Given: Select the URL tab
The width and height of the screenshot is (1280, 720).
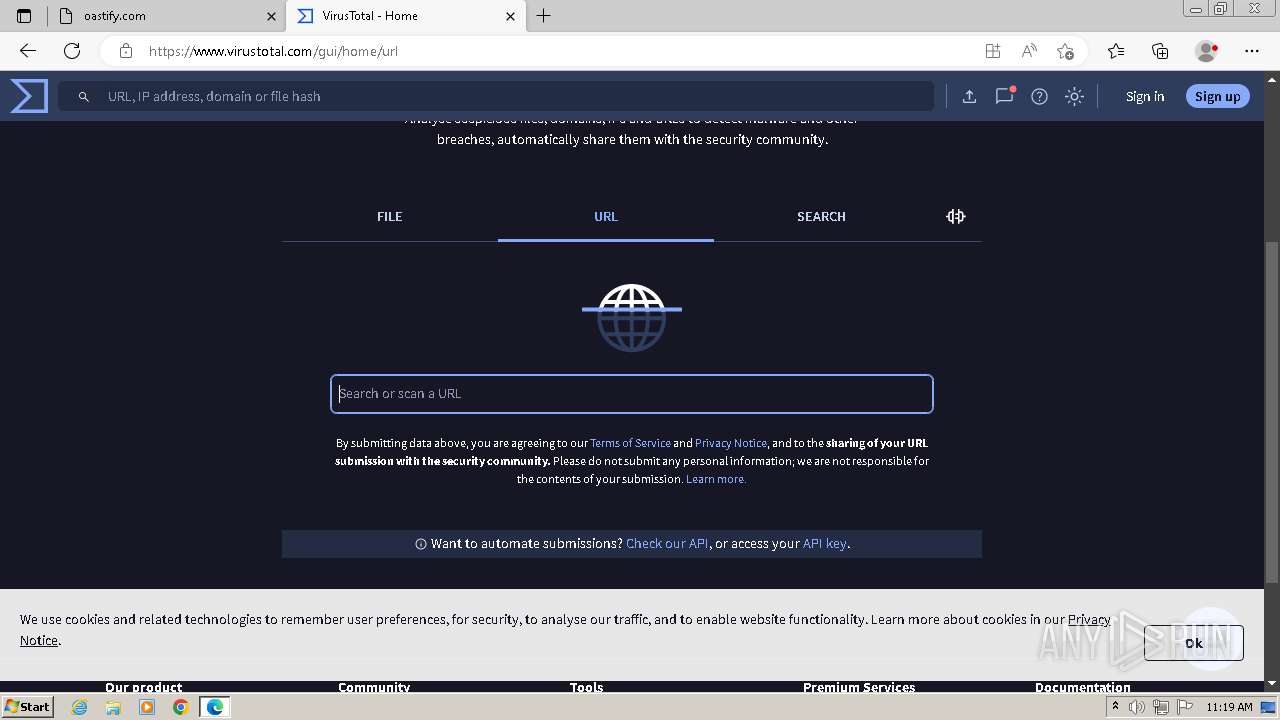Looking at the screenshot, I should (x=606, y=216).
